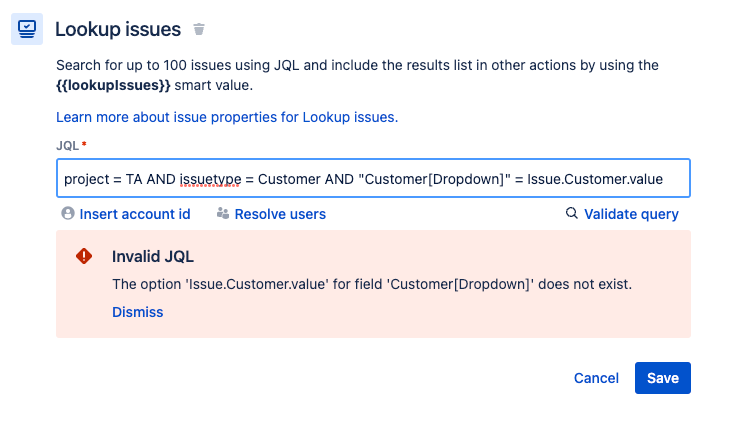
Task: Click the error description about Customer[Dropdown]
Action: pyautogui.click(x=372, y=284)
